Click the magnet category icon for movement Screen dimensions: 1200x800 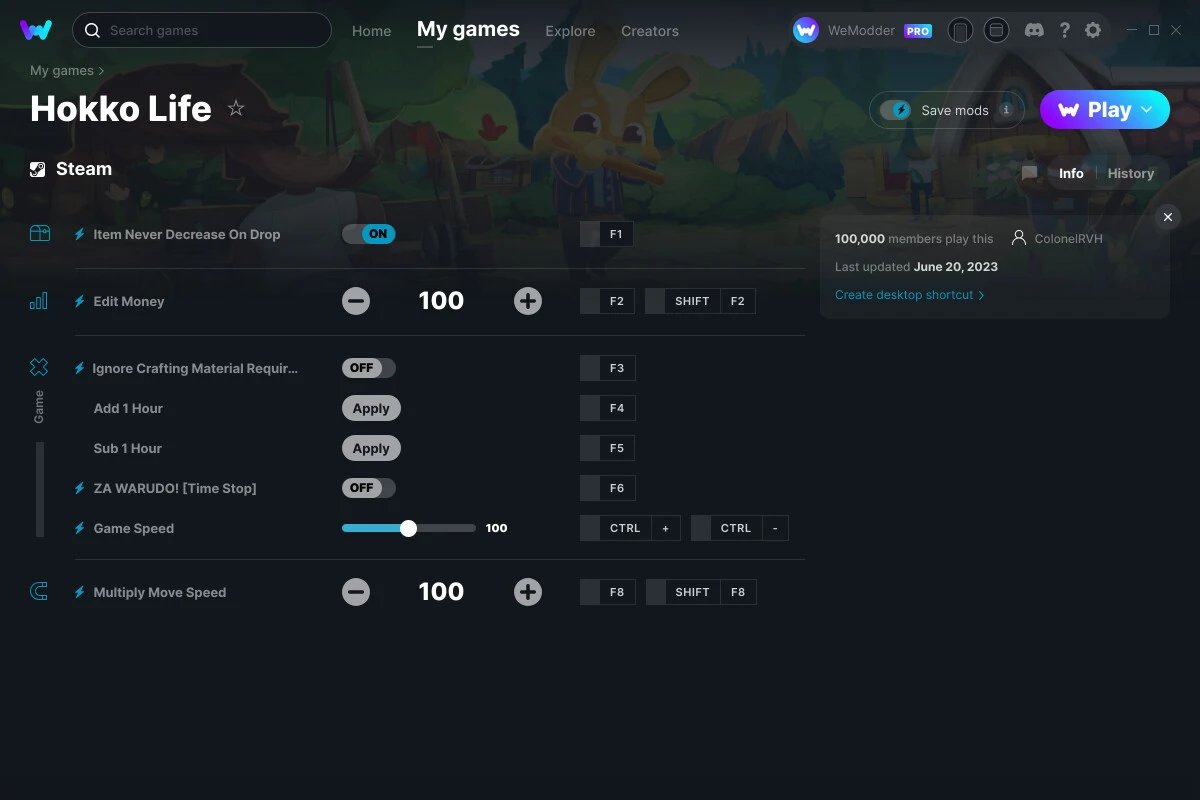click(x=39, y=592)
